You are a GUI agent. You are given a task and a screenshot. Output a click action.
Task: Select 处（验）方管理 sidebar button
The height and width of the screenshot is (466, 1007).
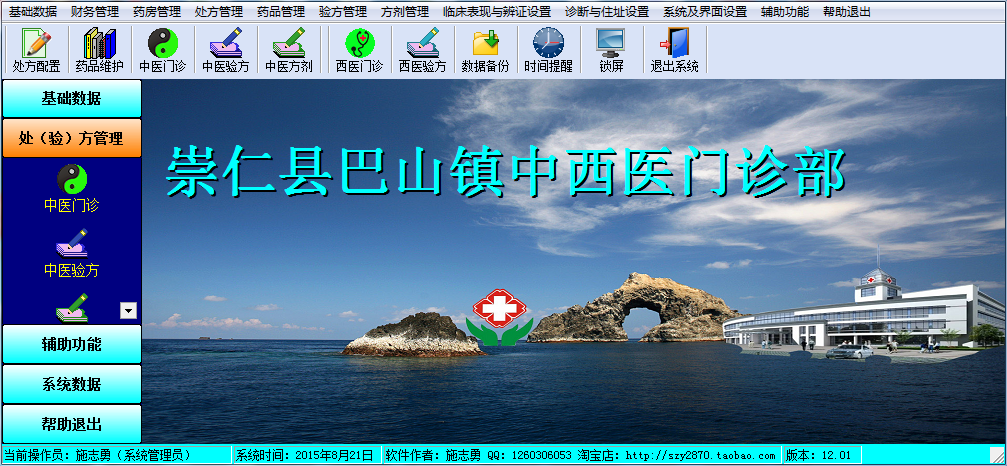pos(71,138)
